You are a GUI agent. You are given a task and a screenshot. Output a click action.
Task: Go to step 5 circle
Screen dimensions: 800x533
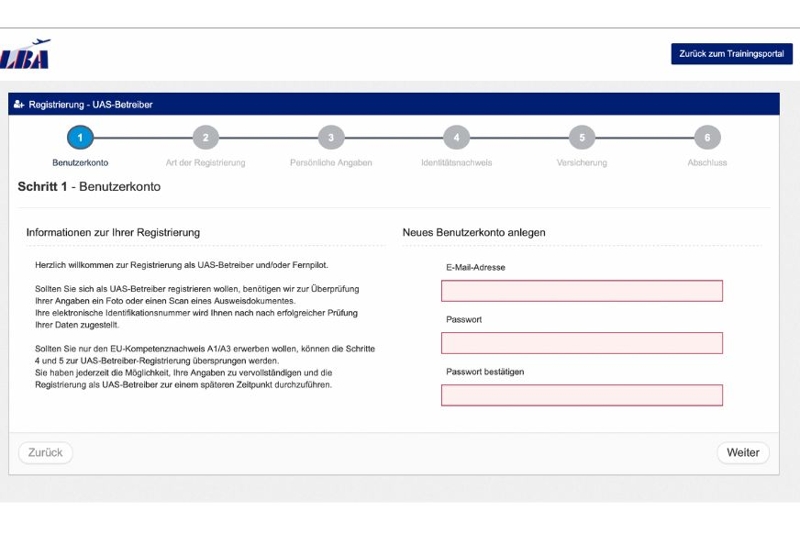[582, 138]
